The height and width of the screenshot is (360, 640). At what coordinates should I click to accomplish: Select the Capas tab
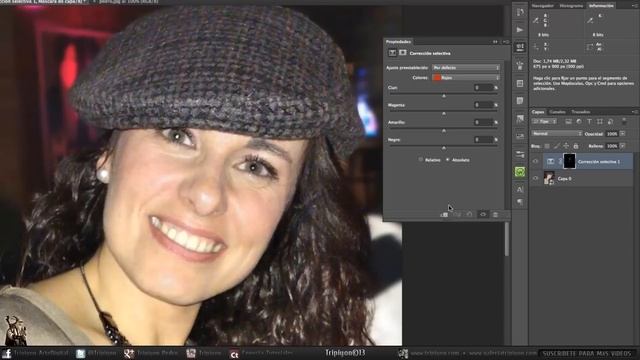[538, 112]
